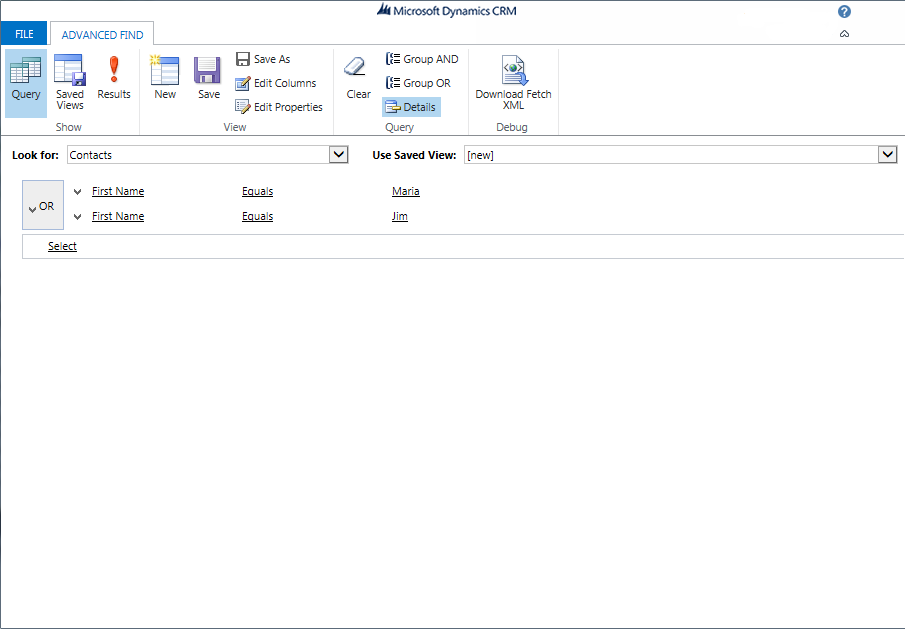Open the row menu for the Jim condition
This screenshot has height=629, width=905.
click(77, 217)
